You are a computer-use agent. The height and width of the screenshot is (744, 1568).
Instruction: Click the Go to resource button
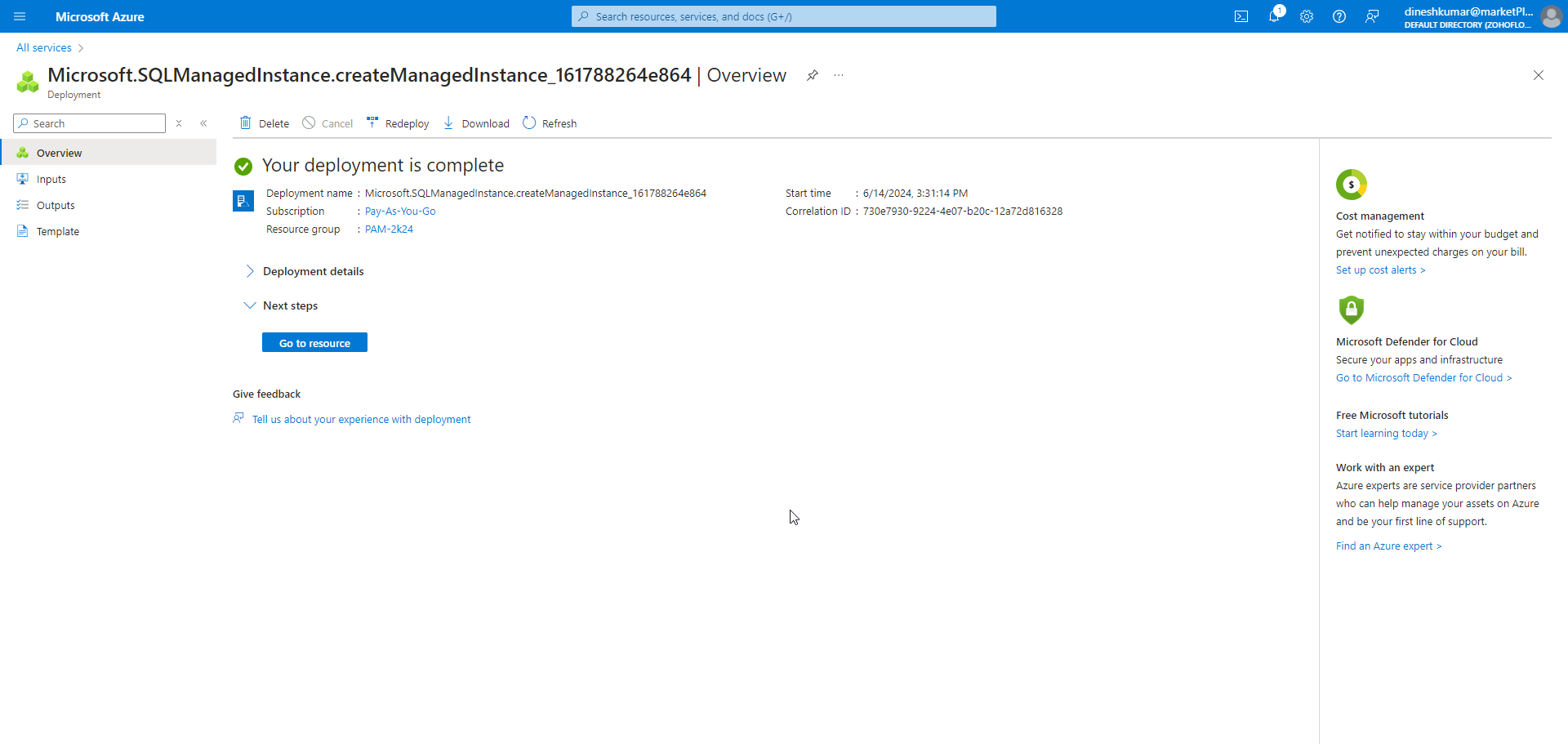[x=314, y=342]
